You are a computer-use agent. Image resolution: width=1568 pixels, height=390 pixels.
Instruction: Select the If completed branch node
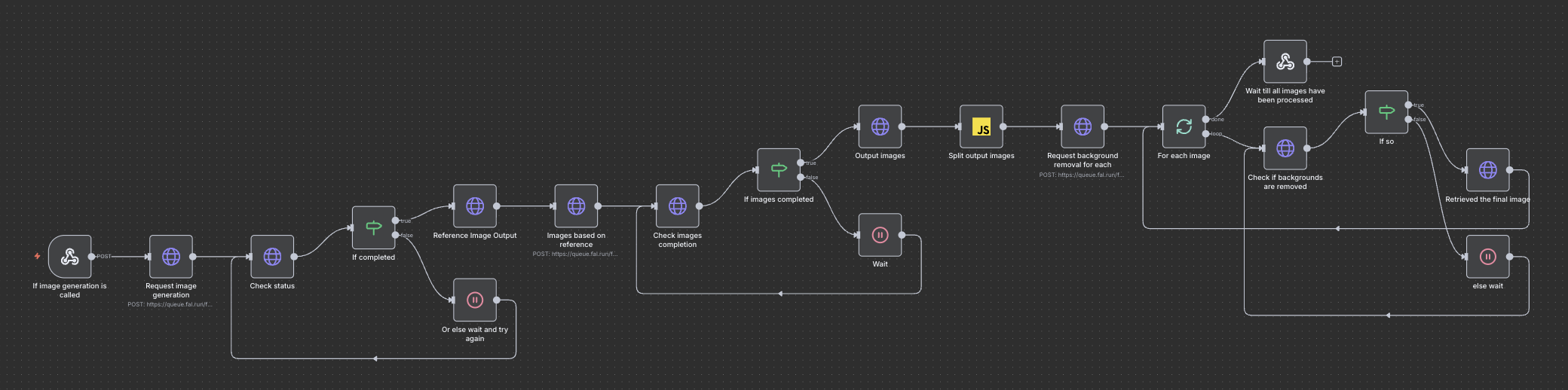[373, 228]
